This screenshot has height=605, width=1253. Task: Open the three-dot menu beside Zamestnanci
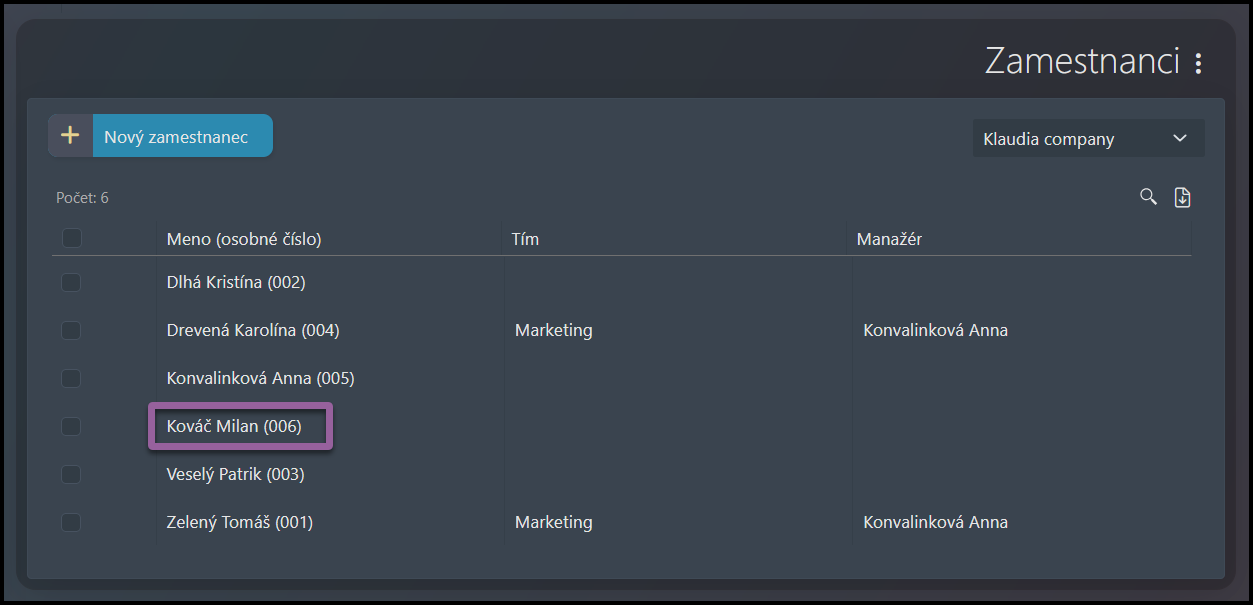pyautogui.click(x=1198, y=63)
